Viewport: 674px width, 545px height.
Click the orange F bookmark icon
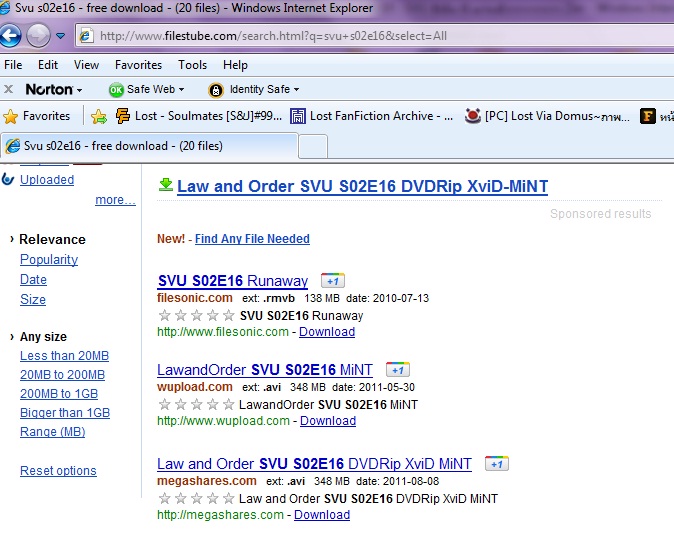[648, 116]
